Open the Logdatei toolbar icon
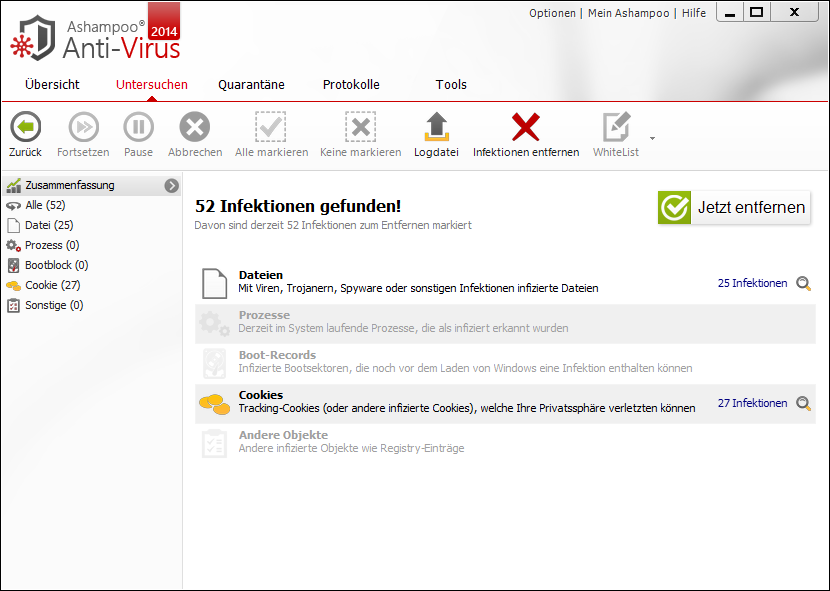 (436, 127)
